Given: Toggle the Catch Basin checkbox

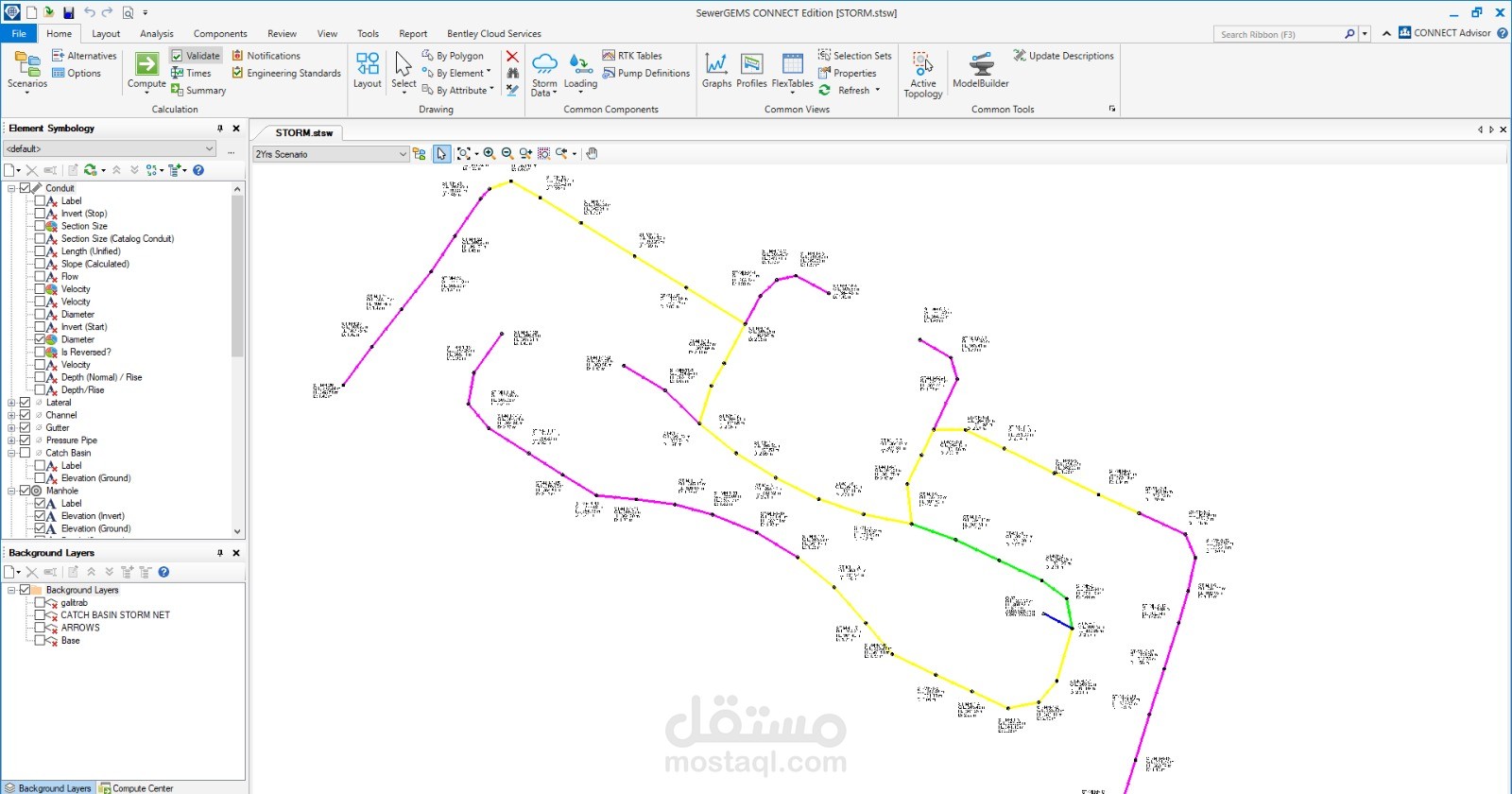Looking at the screenshot, I should 26,453.
